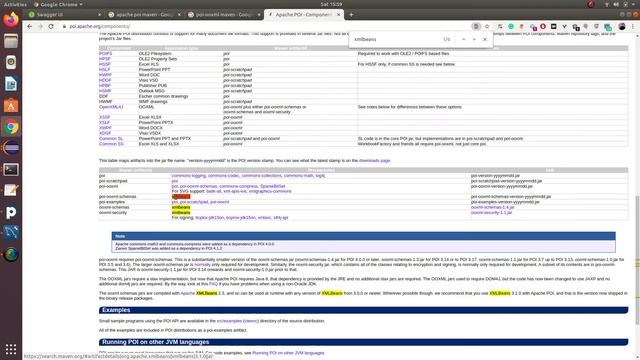The image size is (640, 360).
Task: Click the bcpkix-jdk15on signing link
Action: 209,218
